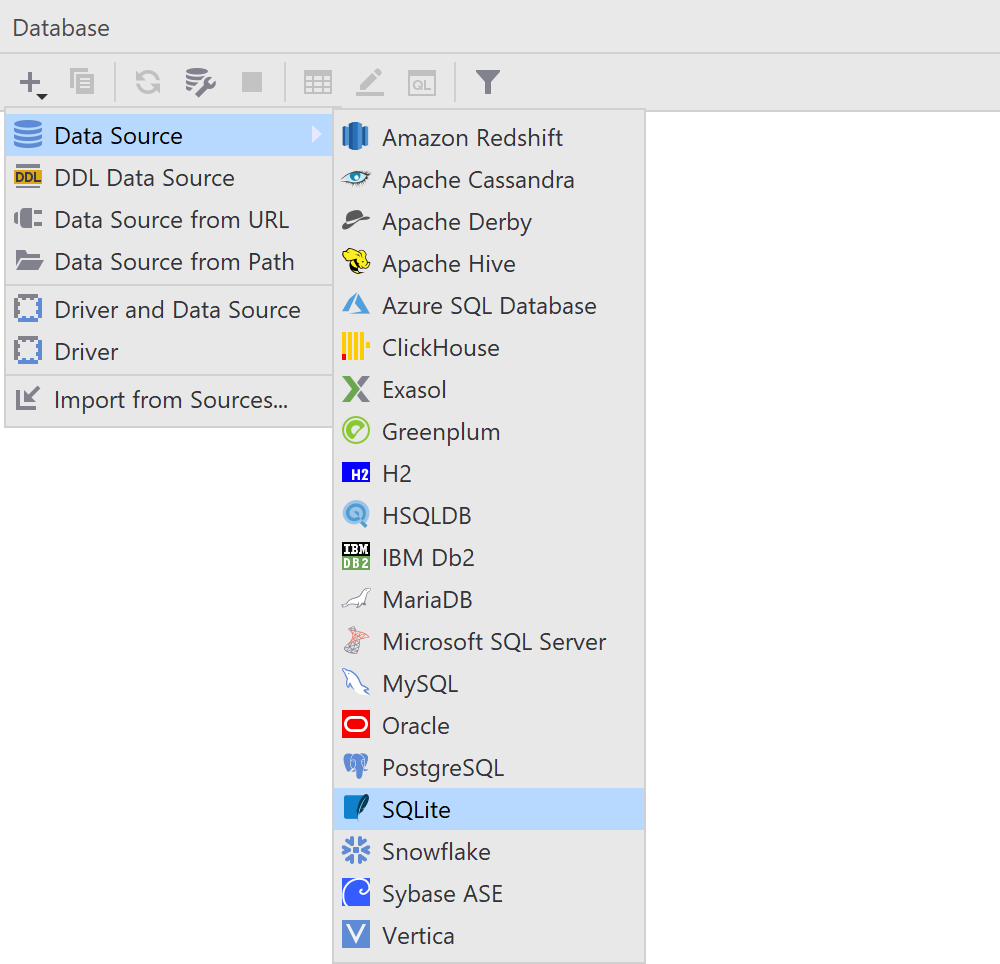Click the Apache Hive bee icon
The image size is (1000, 964).
[356, 262]
